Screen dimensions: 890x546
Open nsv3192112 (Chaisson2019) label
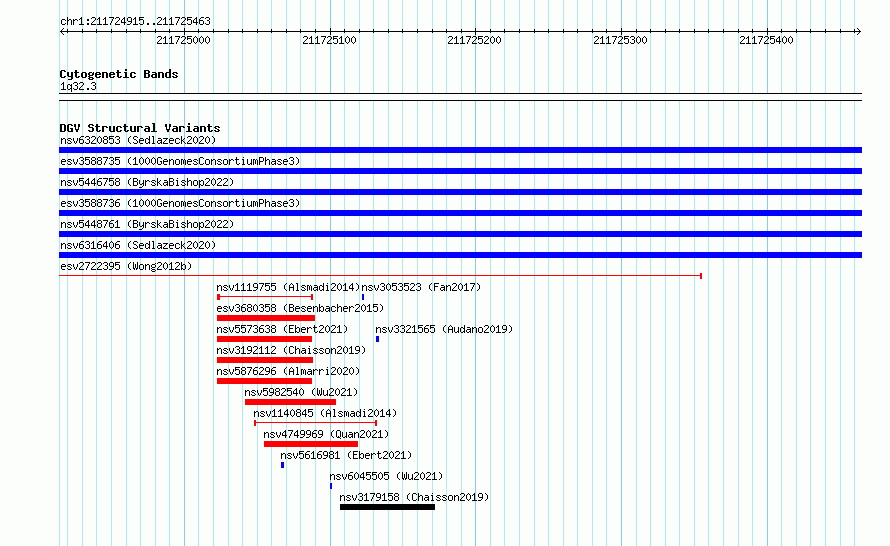(x=291, y=350)
